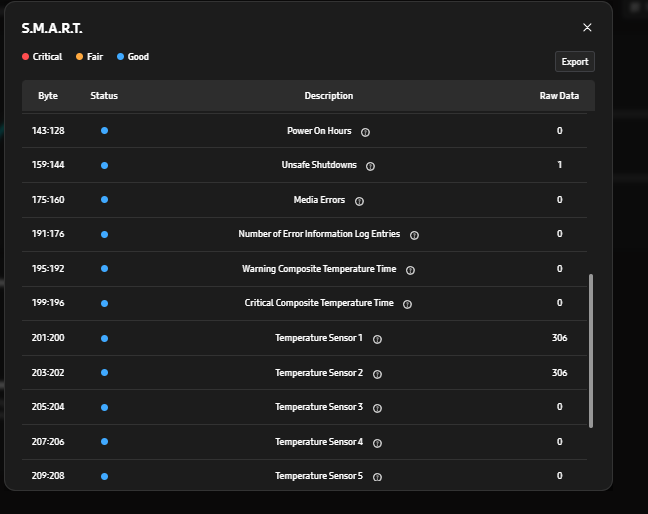Show info for Temperature Sensor 1
The image size is (648, 514).
tap(377, 339)
